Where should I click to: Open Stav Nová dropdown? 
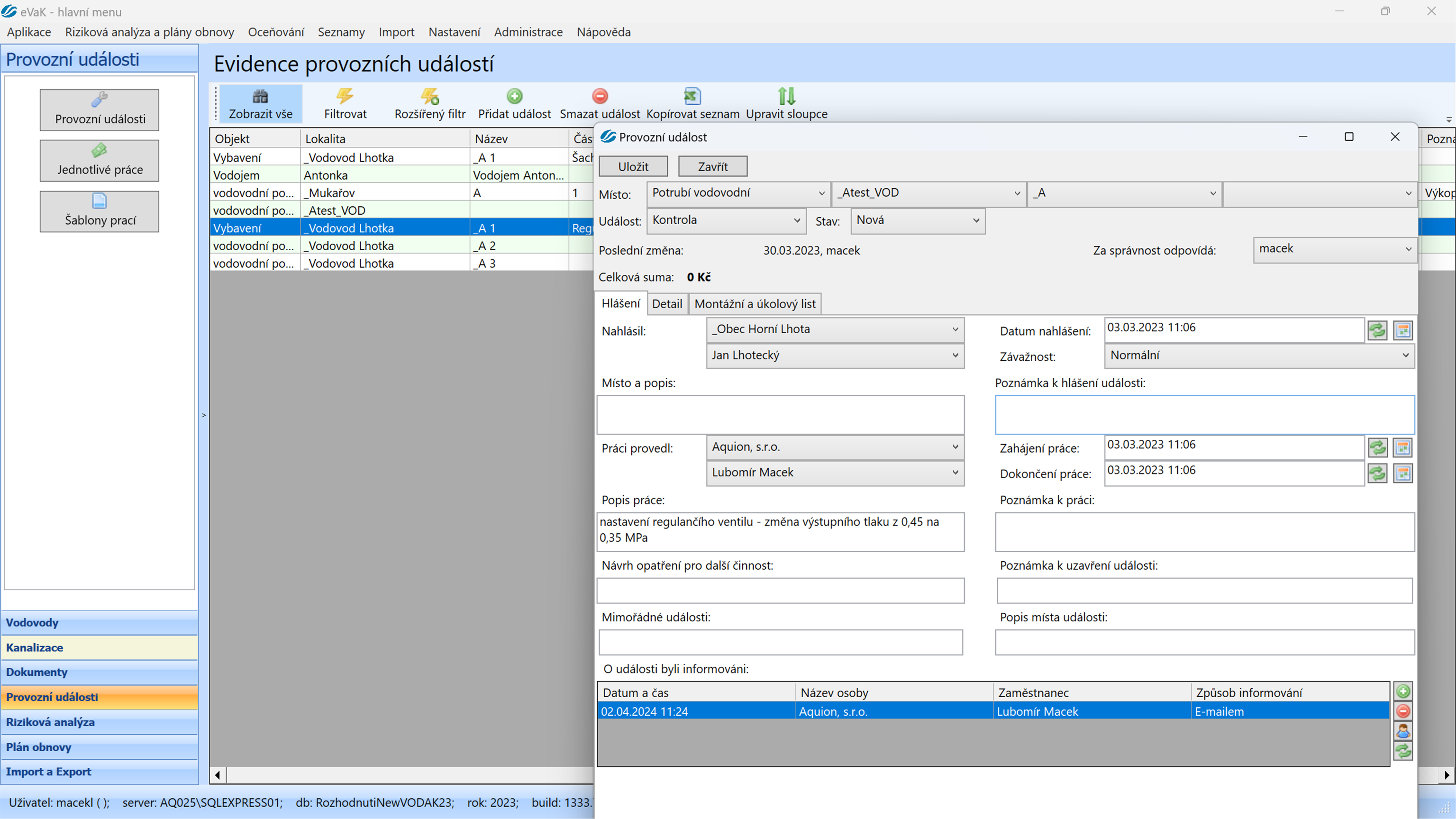[918, 220]
